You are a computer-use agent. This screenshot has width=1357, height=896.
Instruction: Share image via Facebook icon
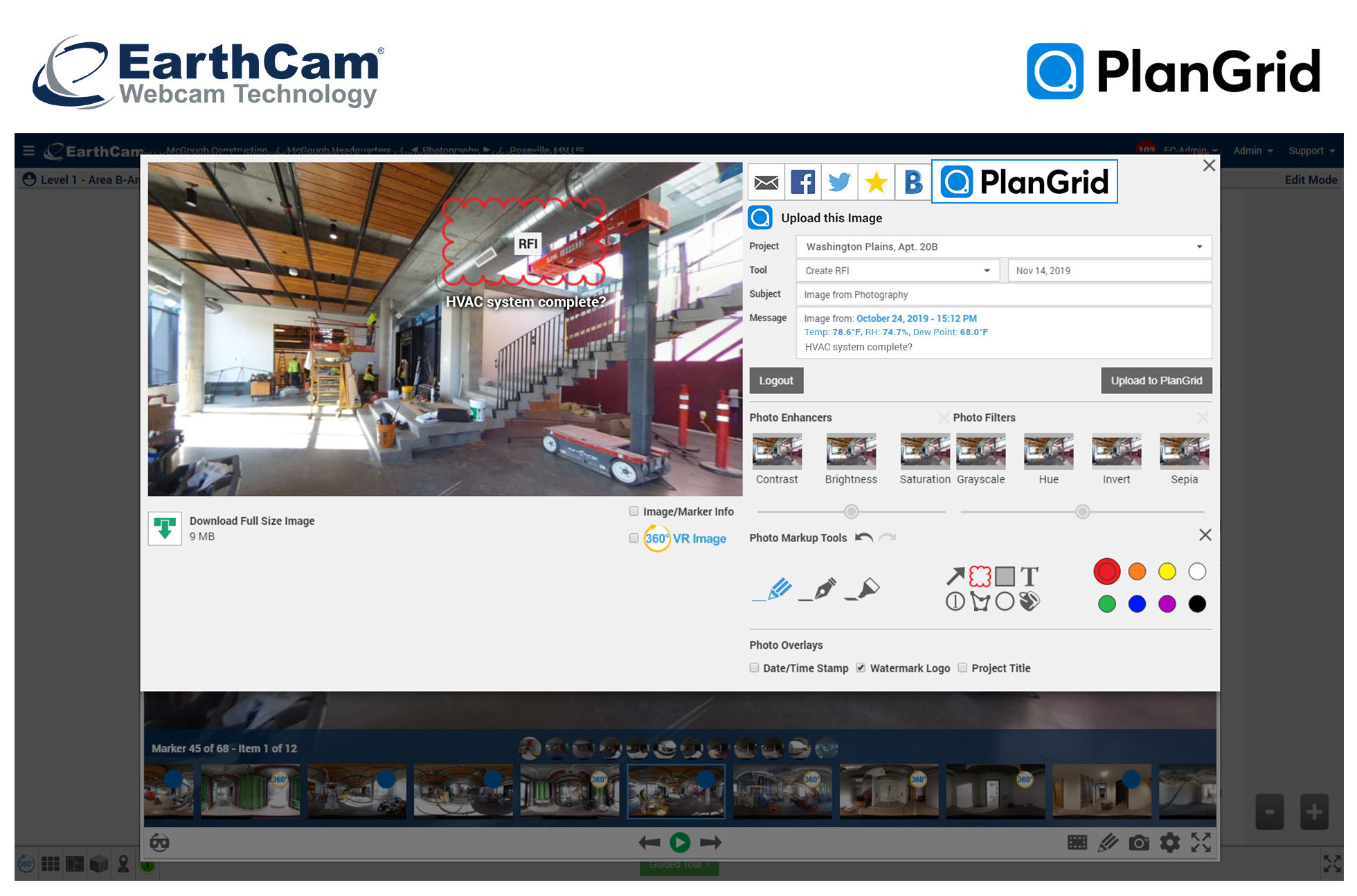(802, 182)
